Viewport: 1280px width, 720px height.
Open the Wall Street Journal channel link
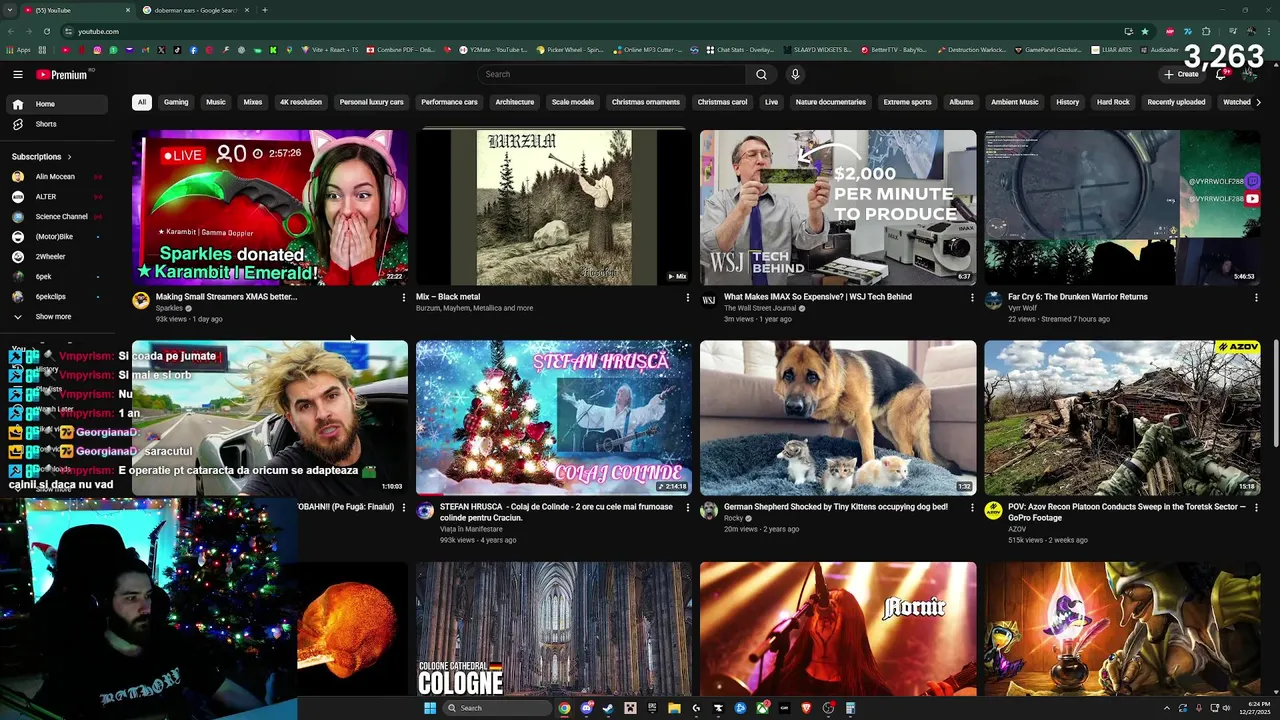(760, 308)
